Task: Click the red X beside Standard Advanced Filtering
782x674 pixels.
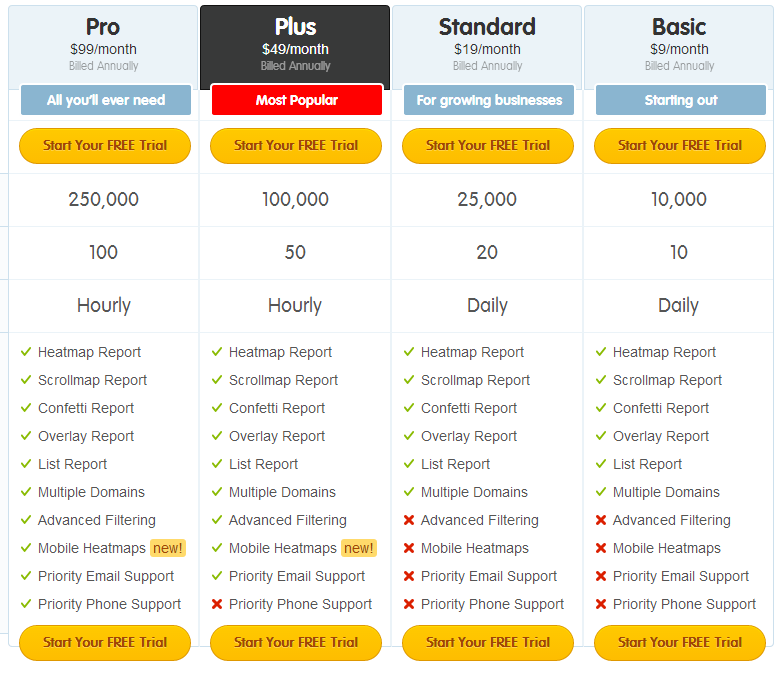Action: [409, 520]
